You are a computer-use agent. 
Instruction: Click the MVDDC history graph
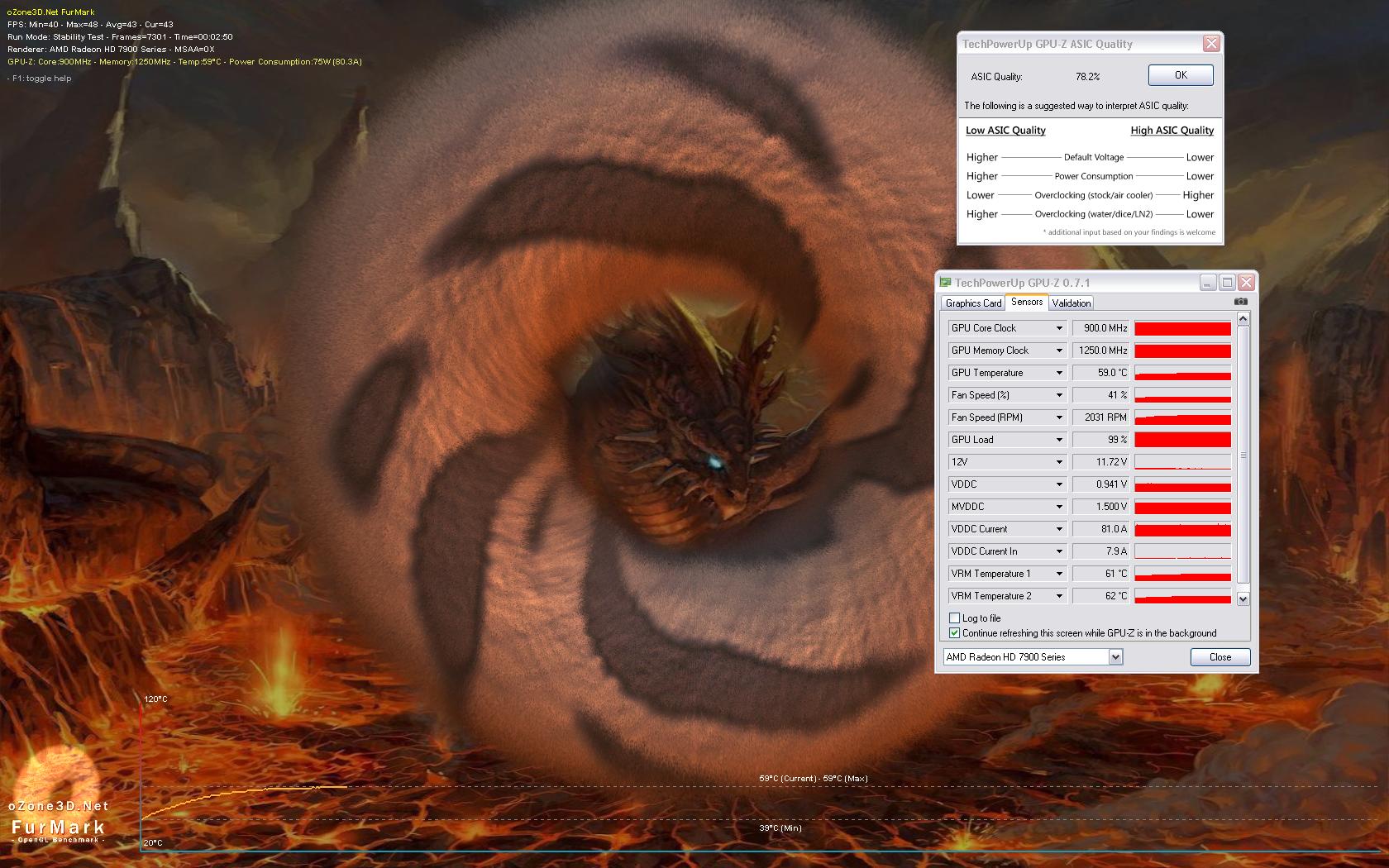pos(1182,507)
